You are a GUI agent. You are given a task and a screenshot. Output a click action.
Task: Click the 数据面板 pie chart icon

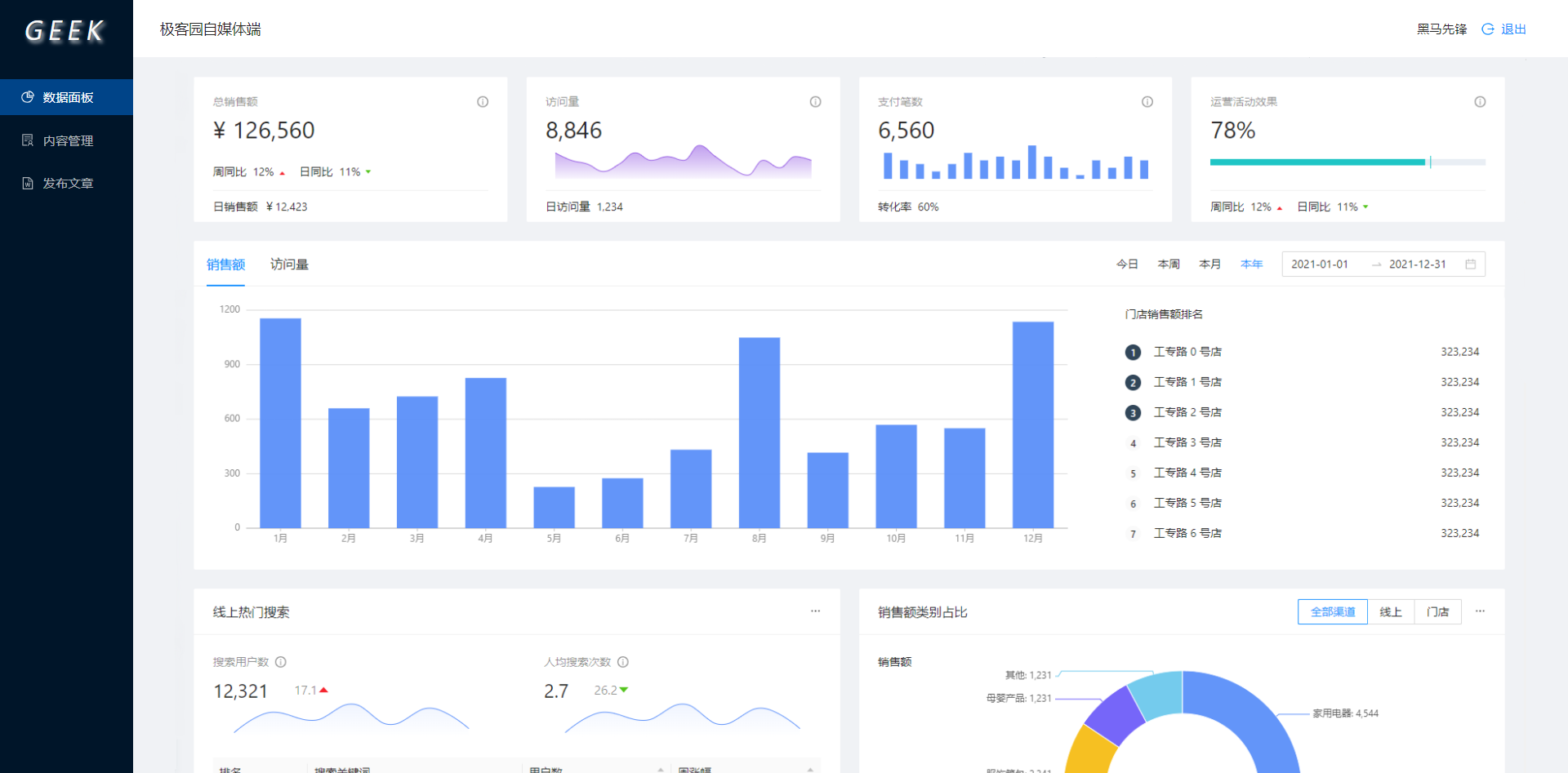[x=28, y=97]
